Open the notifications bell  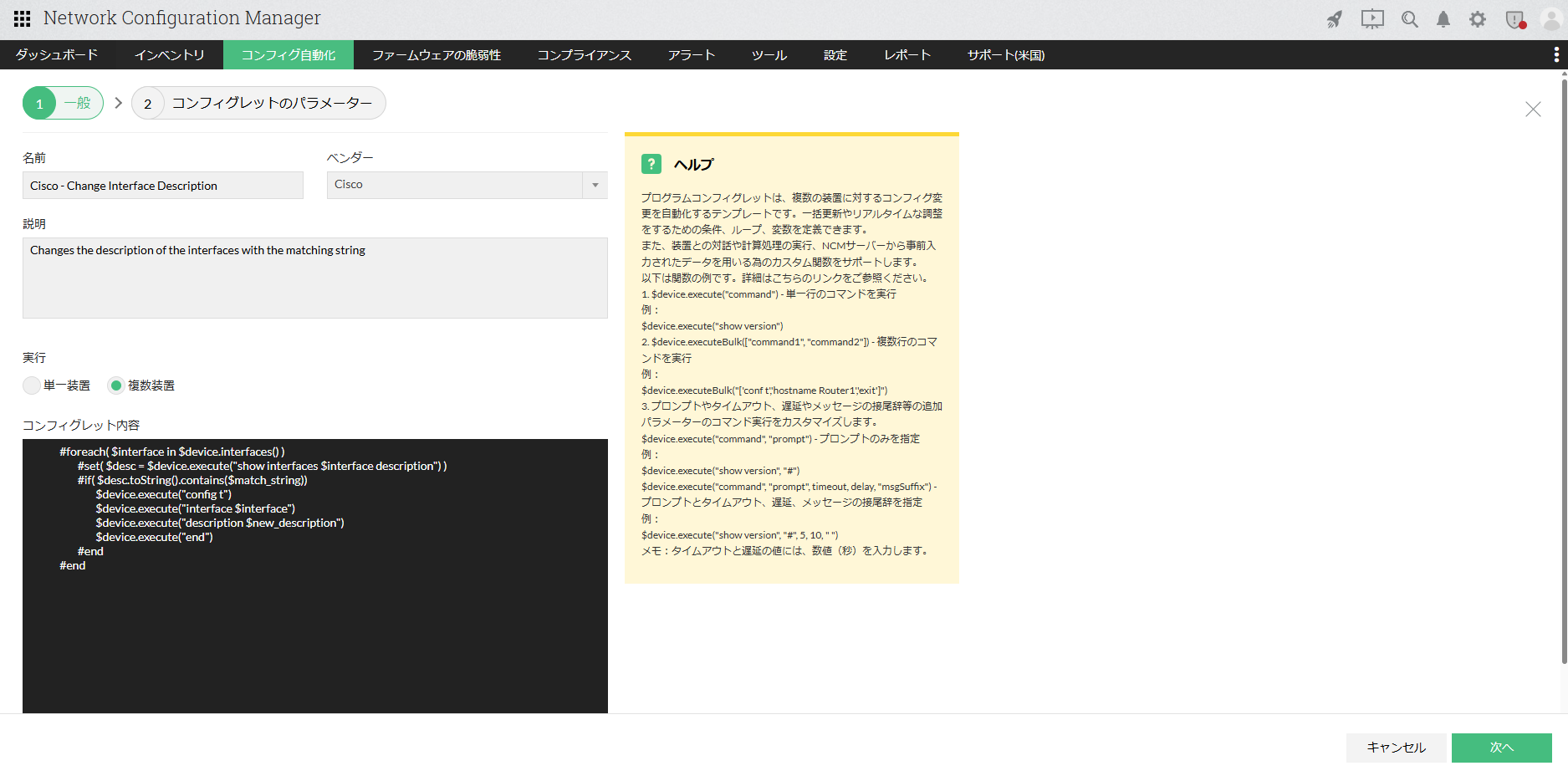click(x=1443, y=19)
